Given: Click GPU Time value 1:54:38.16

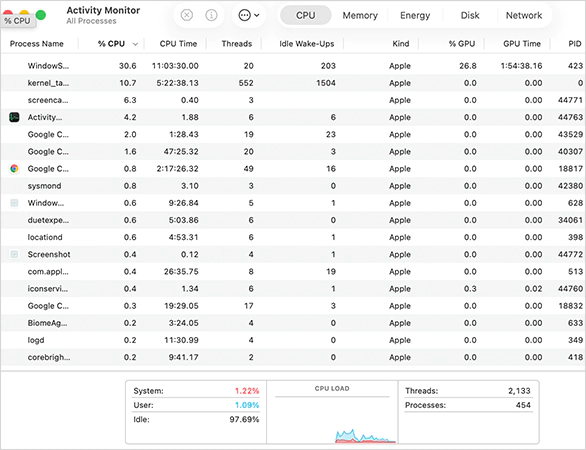Looking at the screenshot, I should point(521,66).
